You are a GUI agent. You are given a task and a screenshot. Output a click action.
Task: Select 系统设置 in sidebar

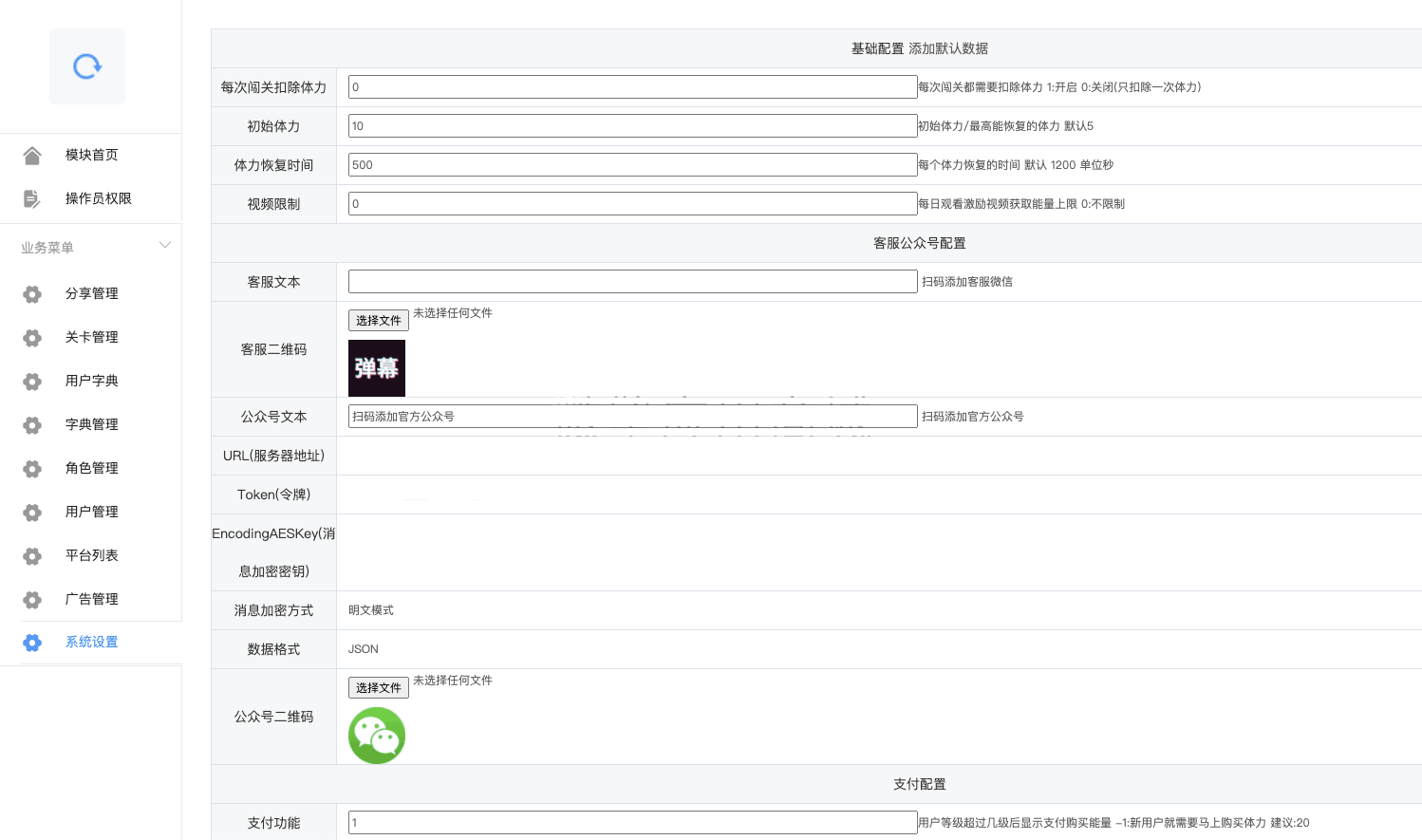coord(91,643)
